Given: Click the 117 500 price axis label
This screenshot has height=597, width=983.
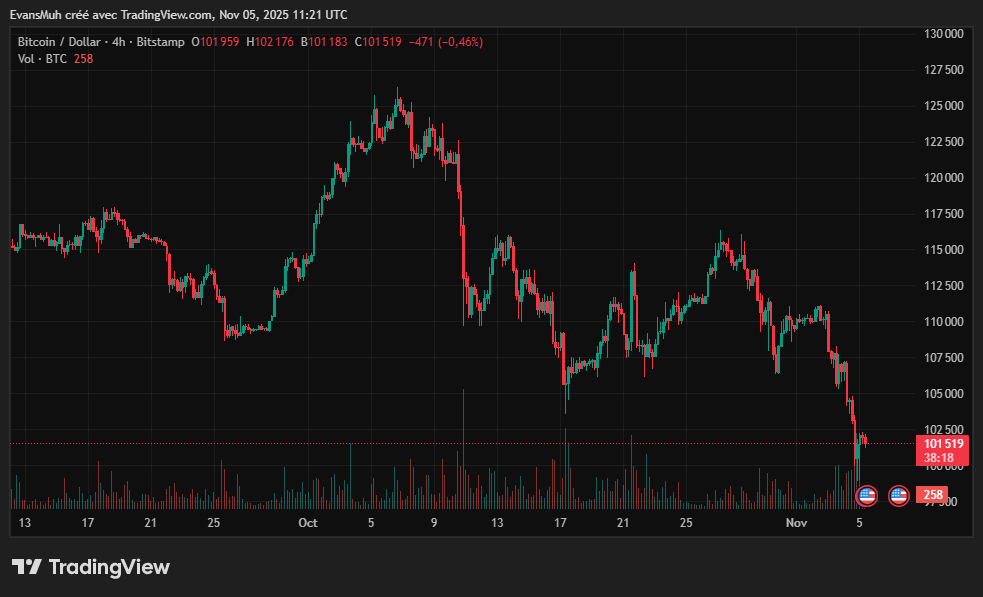Looking at the screenshot, I should click(944, 214).
